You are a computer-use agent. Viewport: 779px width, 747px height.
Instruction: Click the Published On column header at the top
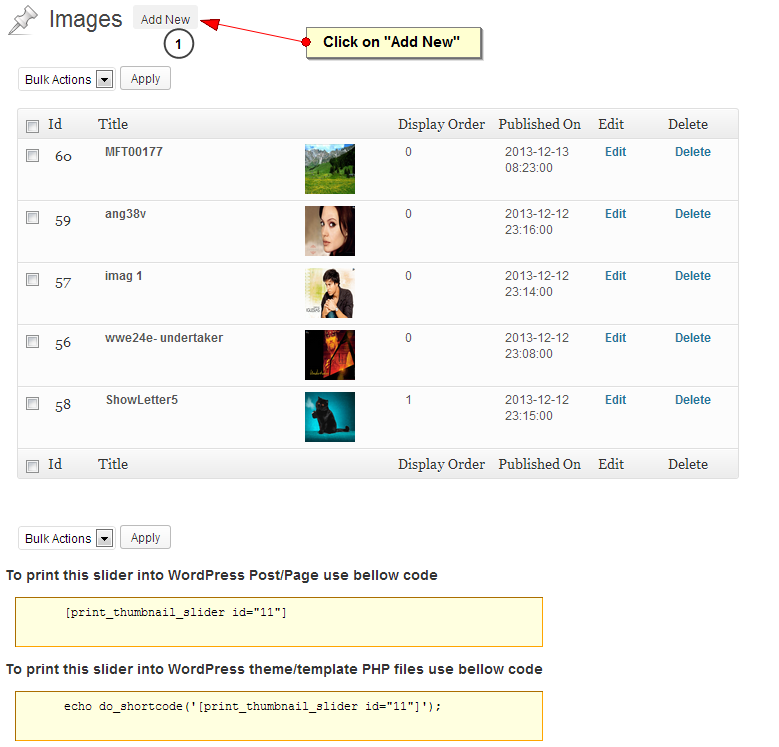tap(540, 124)
